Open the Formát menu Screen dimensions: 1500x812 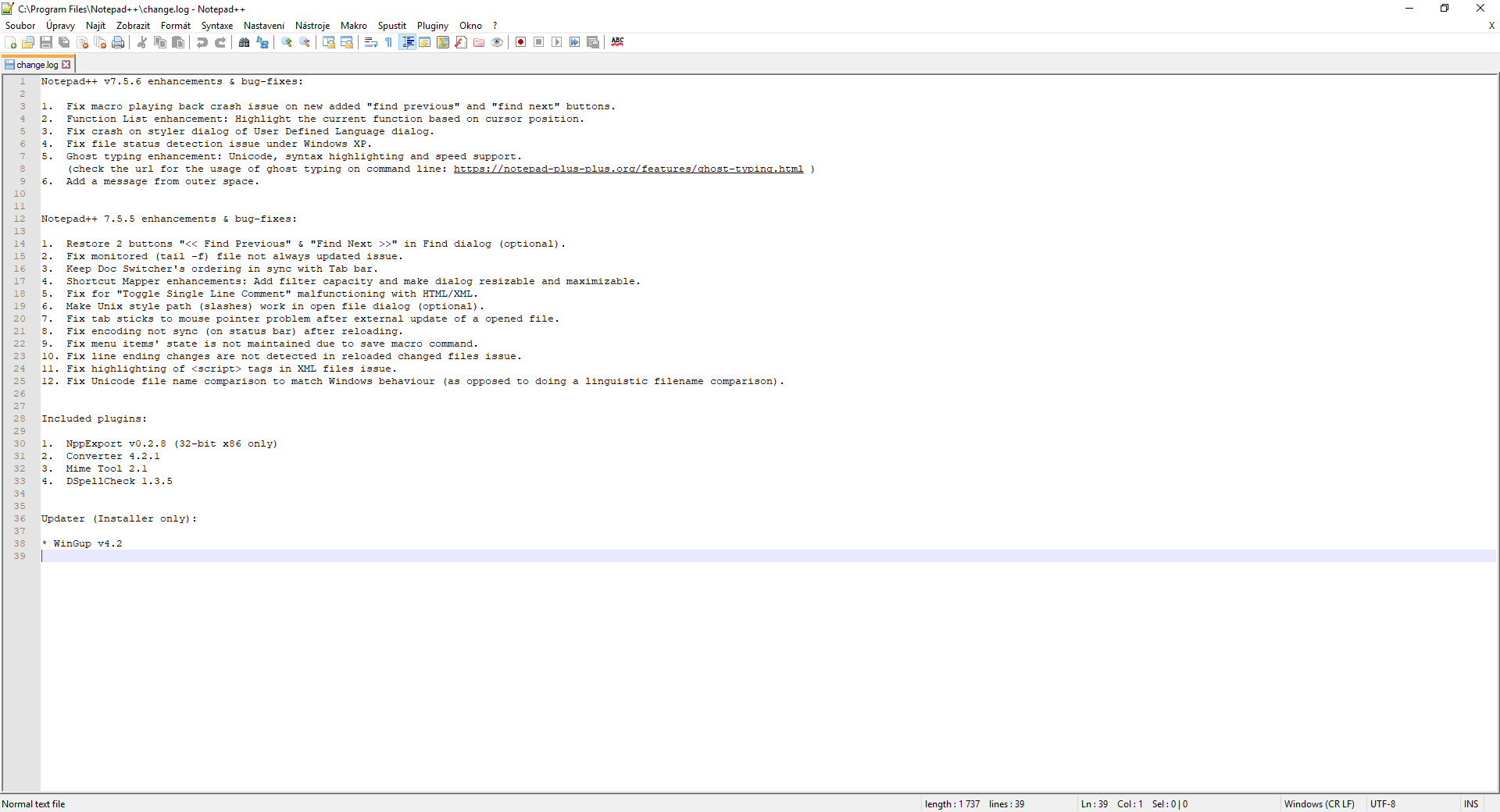[176, 26]
